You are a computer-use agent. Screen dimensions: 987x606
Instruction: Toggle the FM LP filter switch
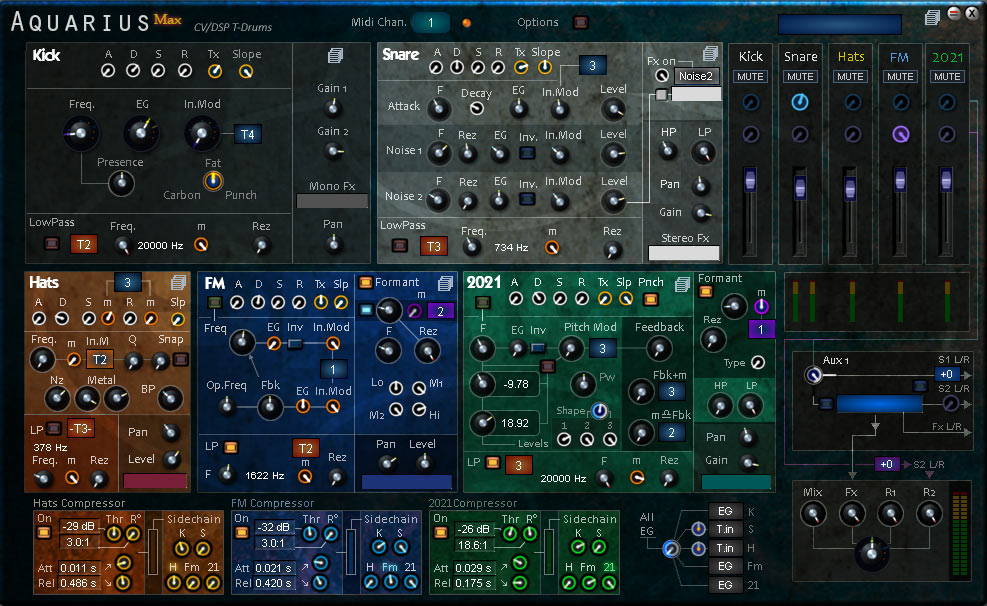click(x=231, y=447)
